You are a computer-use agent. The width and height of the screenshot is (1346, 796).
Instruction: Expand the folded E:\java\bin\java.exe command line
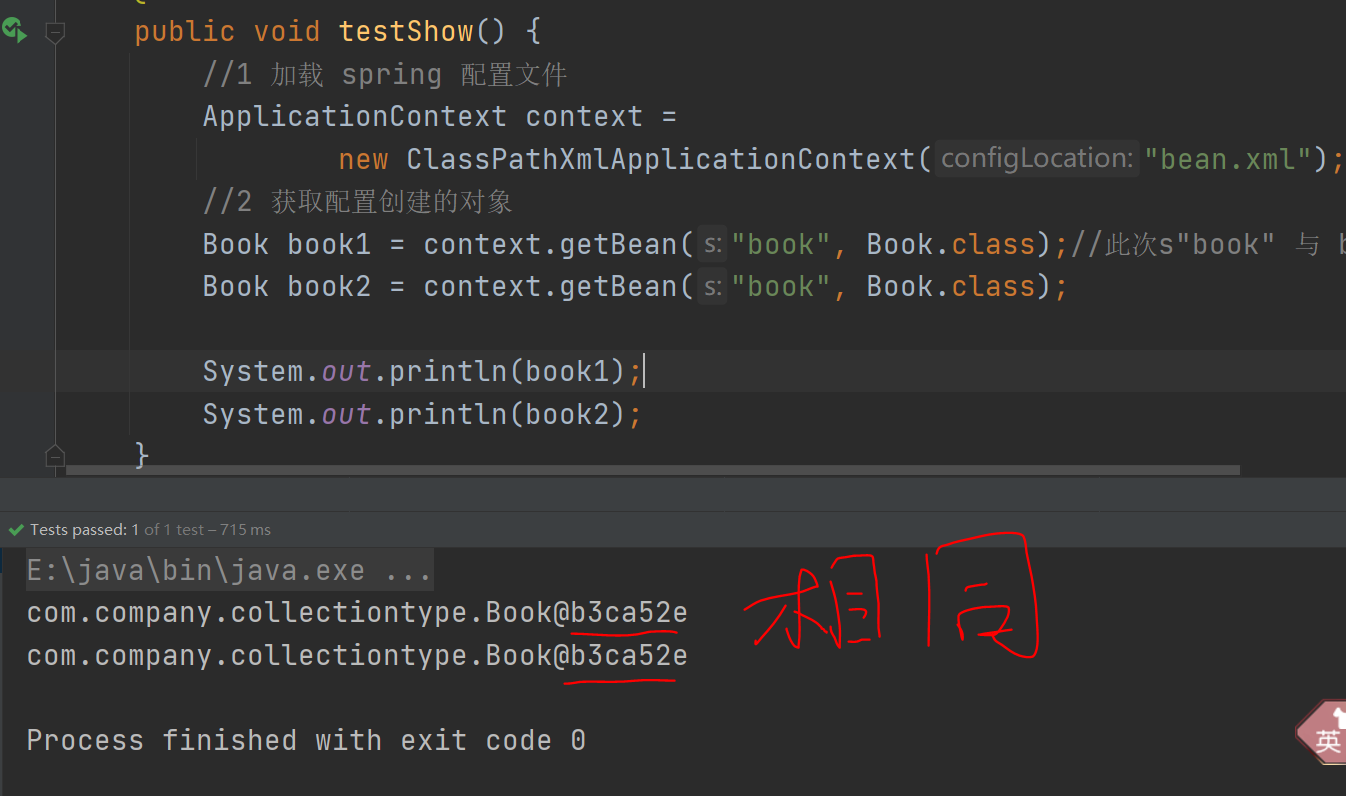click(229, 571)
